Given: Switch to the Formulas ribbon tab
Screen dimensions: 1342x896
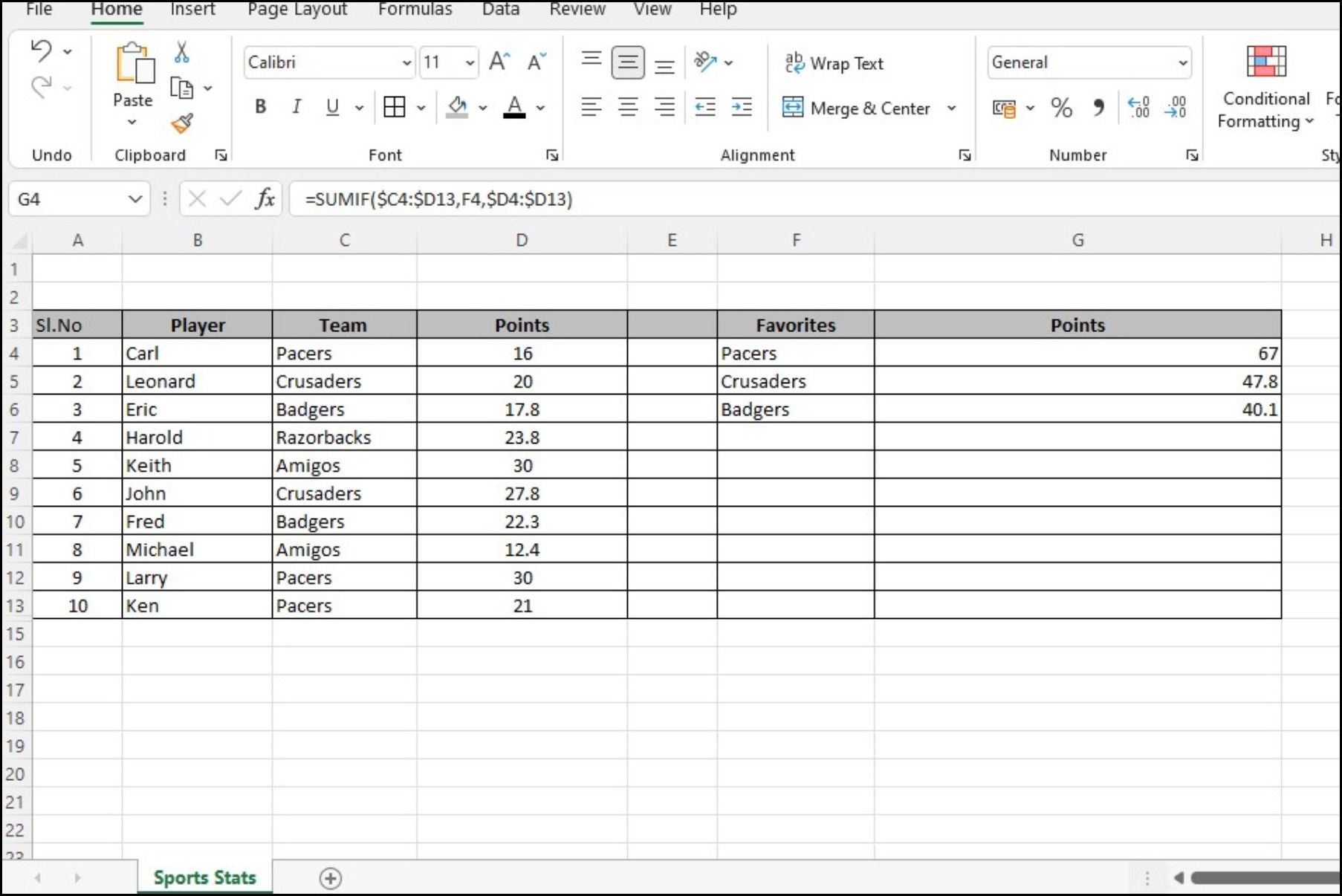Looking at the screenshot, I should [415, 10].
